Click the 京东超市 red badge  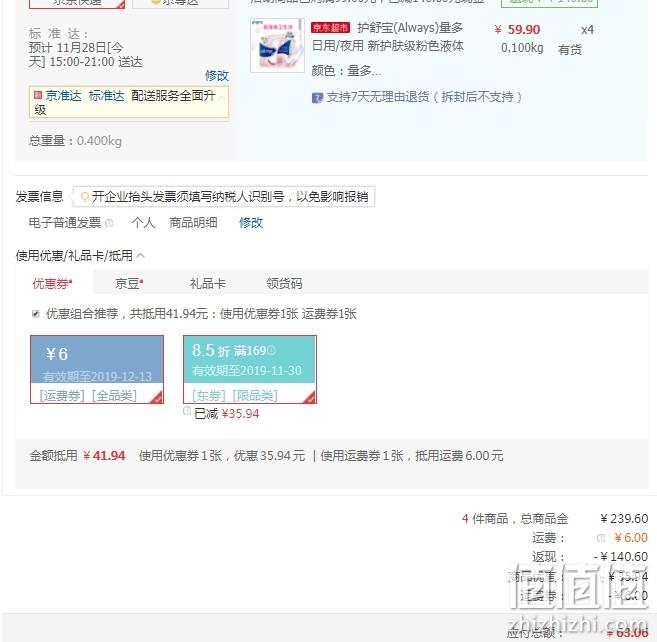(330, 28)
